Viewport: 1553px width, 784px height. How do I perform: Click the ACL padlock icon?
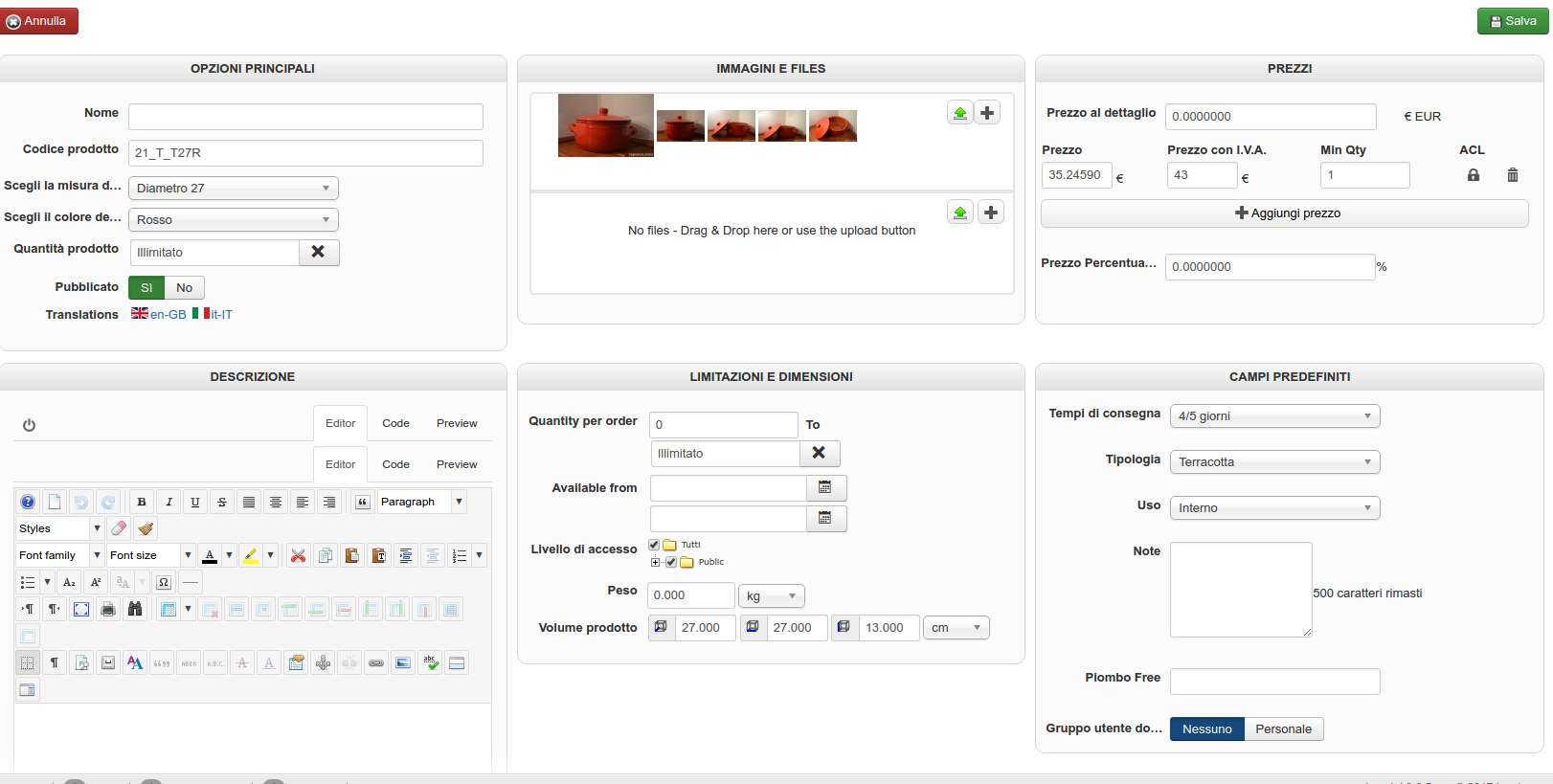[x=1474, y=175]
